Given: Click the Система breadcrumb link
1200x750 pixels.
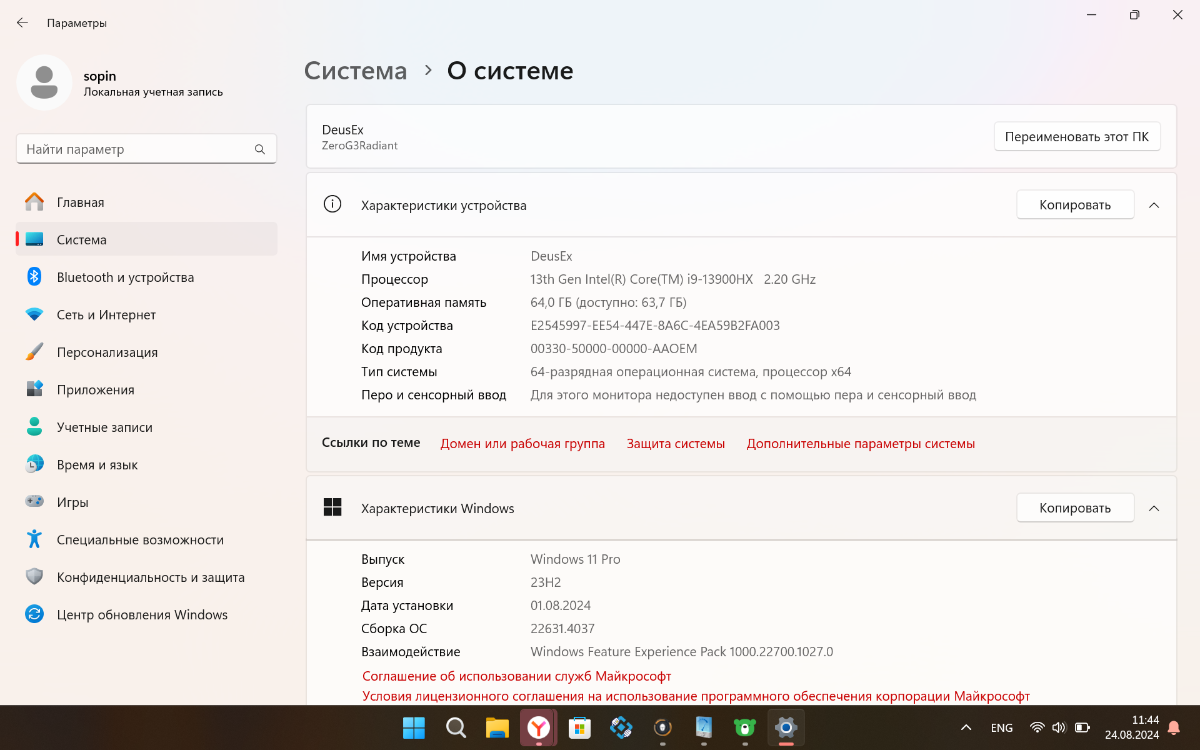Looking at the screenshot, I should [355, 71].
